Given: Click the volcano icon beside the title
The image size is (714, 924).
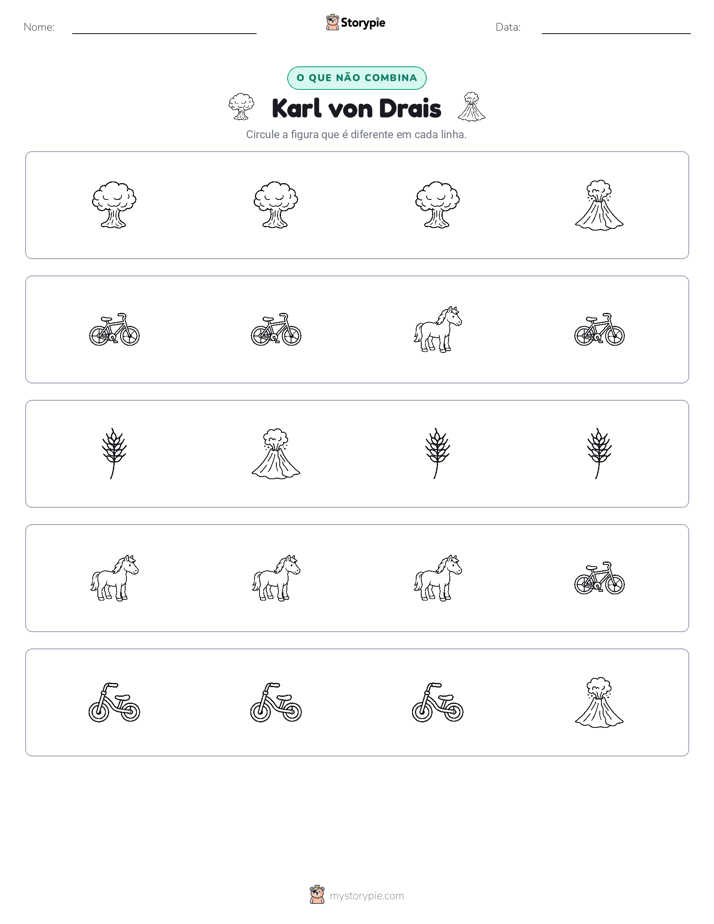Looking at the screenshot, I should tap(472, 107).
